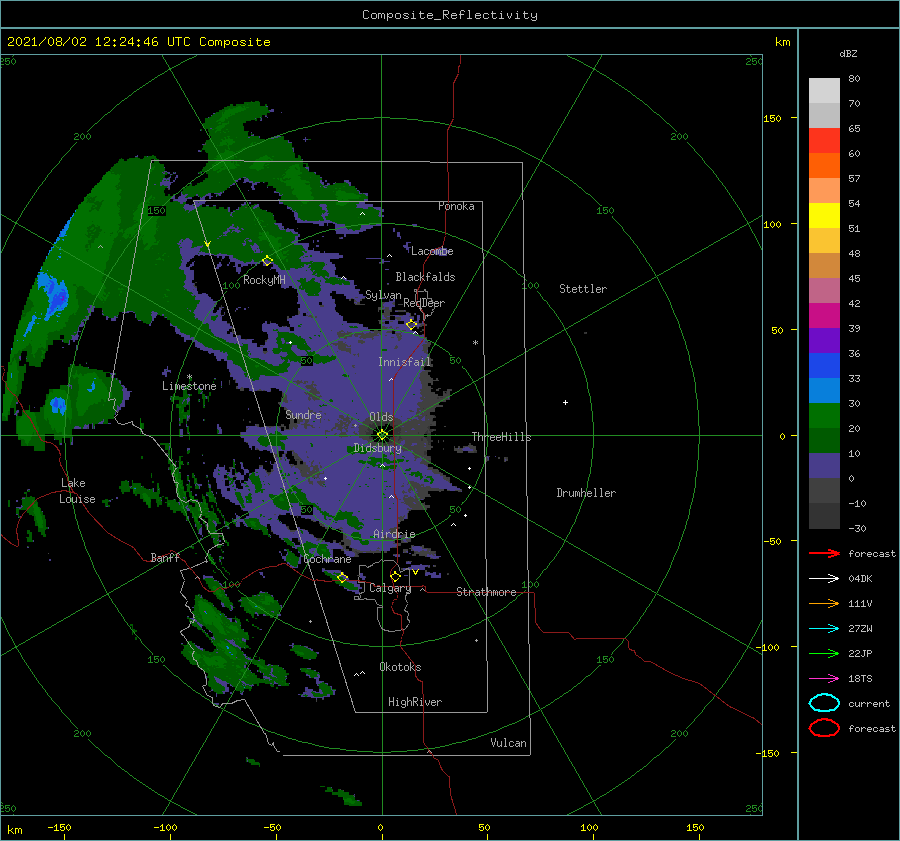Click the Sylvan label
The image size is (900, 841).
(x=383, y=295)
